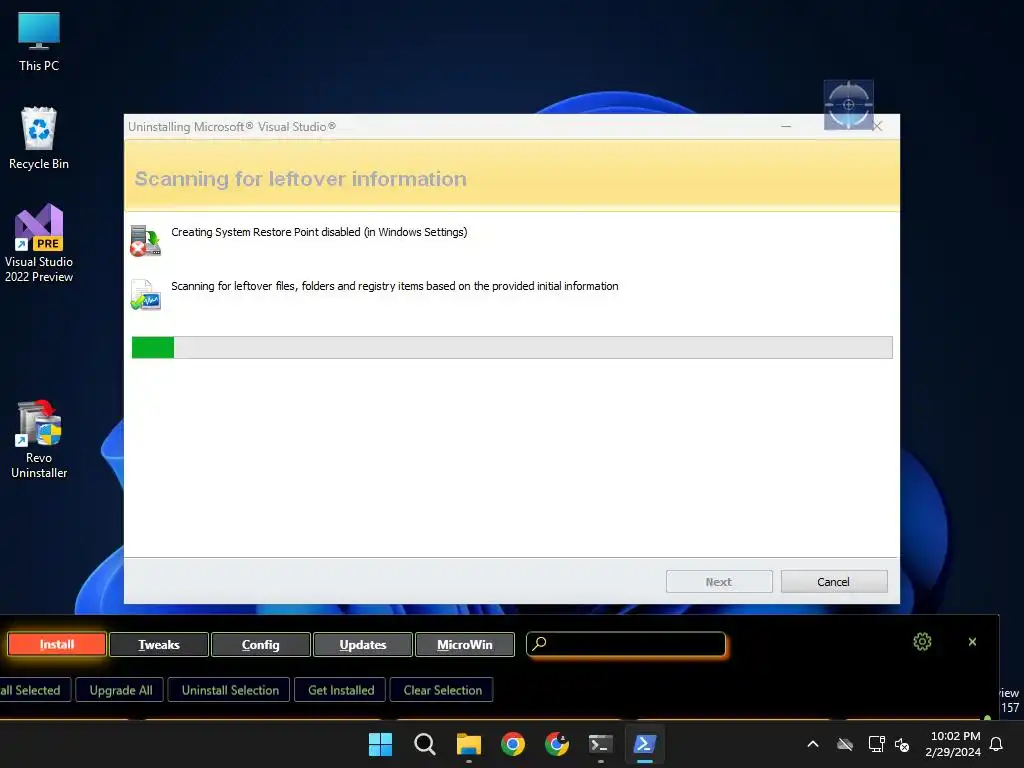Click the disabled Next button
This screenshot has height=768, width=1024.
click(719, 582)
